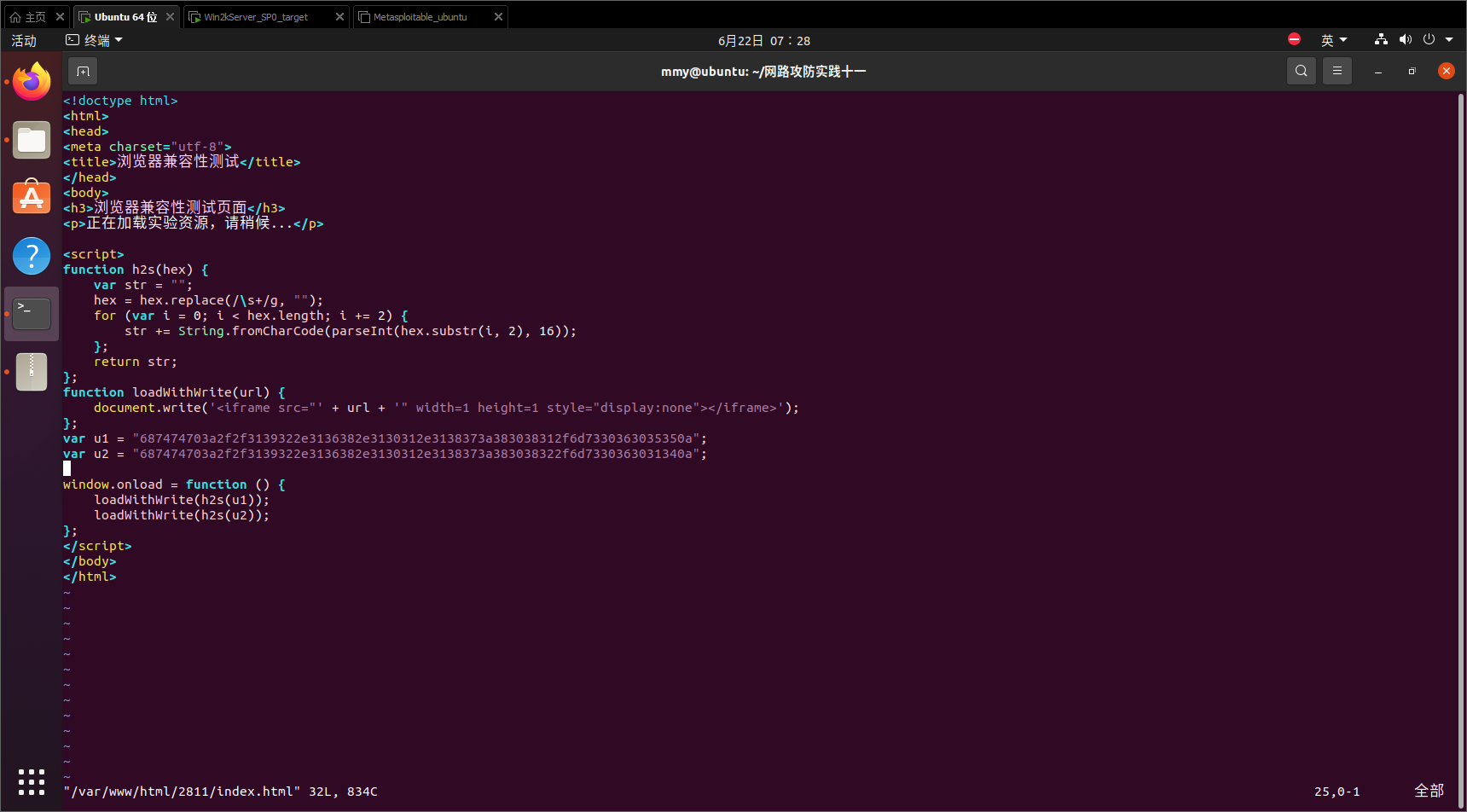The width and height of the screenshot is (1467, 812).
Task: Click the loadWithWrite(h2s(u1)) line
Action: tap(182, 500)
